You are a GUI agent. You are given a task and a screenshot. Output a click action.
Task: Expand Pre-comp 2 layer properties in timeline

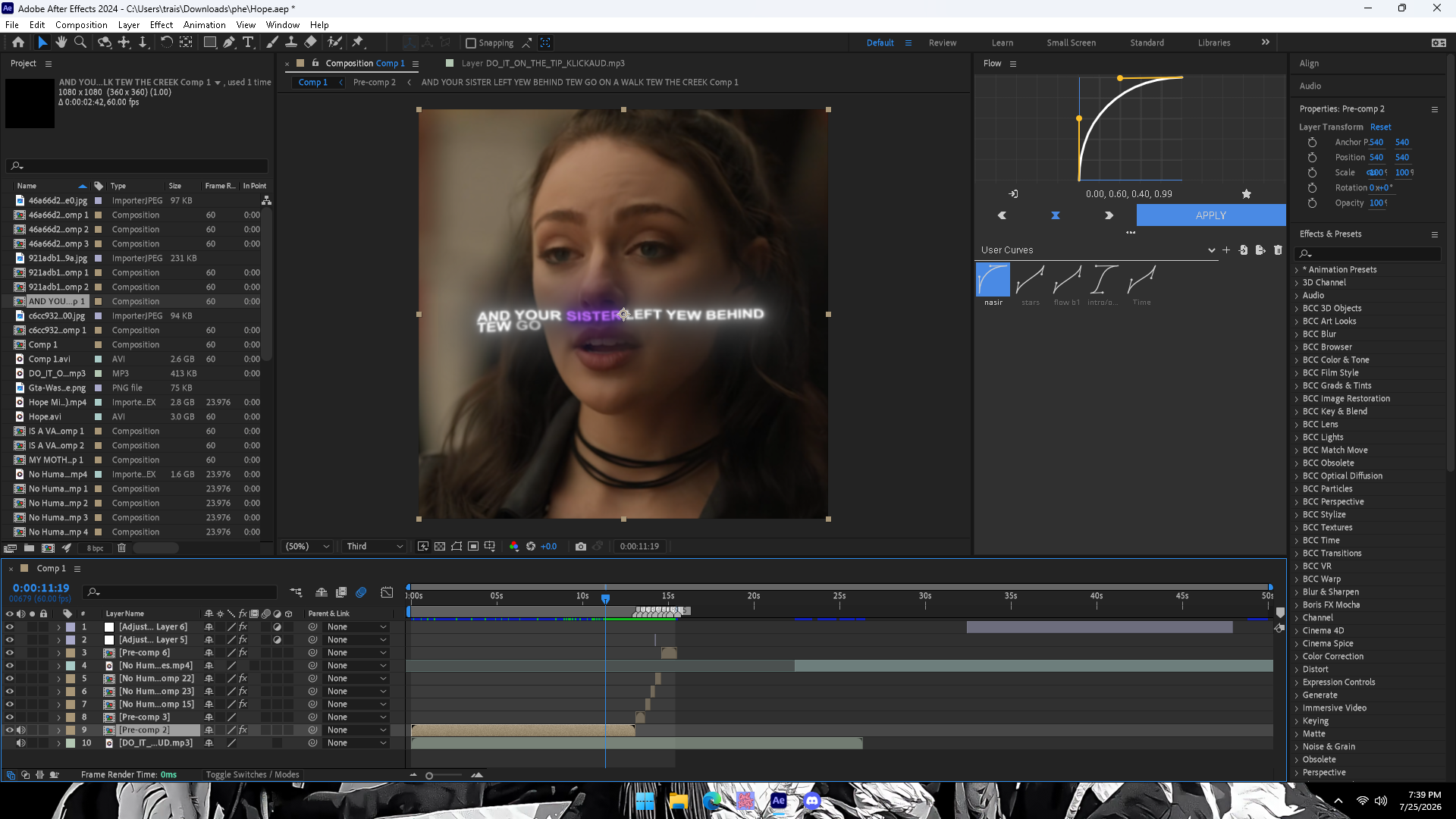(58, 730)
